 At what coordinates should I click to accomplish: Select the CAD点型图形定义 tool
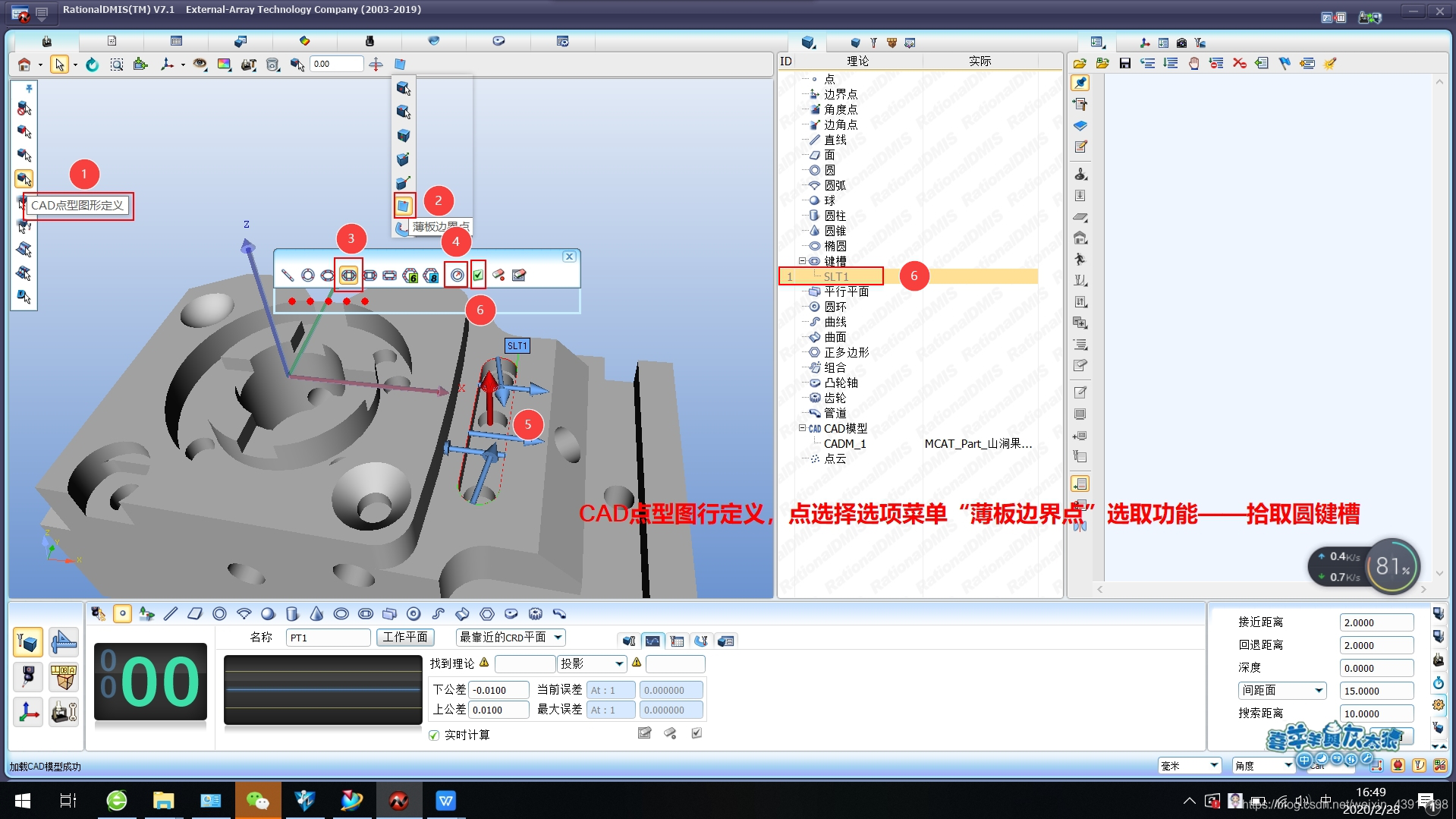pyautogui.click(x=24, y=179)
